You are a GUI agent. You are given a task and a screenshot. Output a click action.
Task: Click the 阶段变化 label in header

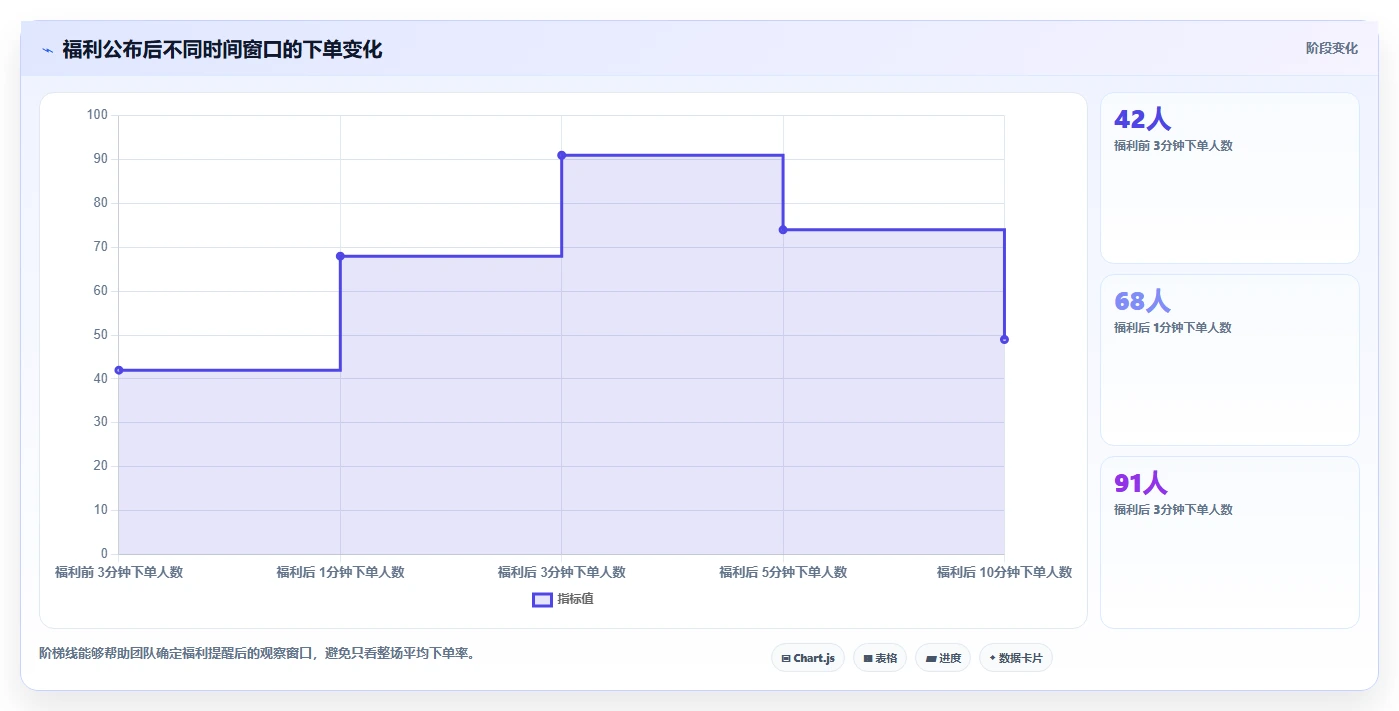click(1331, 48)
